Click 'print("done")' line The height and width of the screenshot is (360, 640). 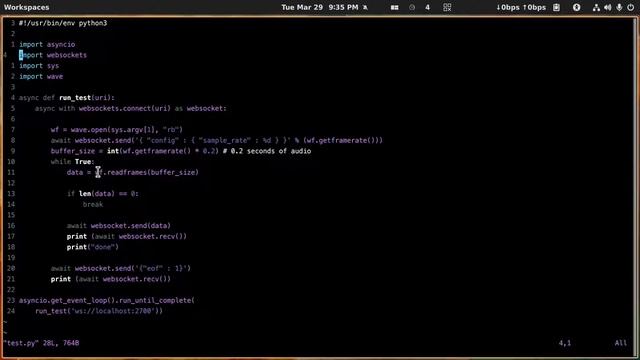[x=93, y=247]
